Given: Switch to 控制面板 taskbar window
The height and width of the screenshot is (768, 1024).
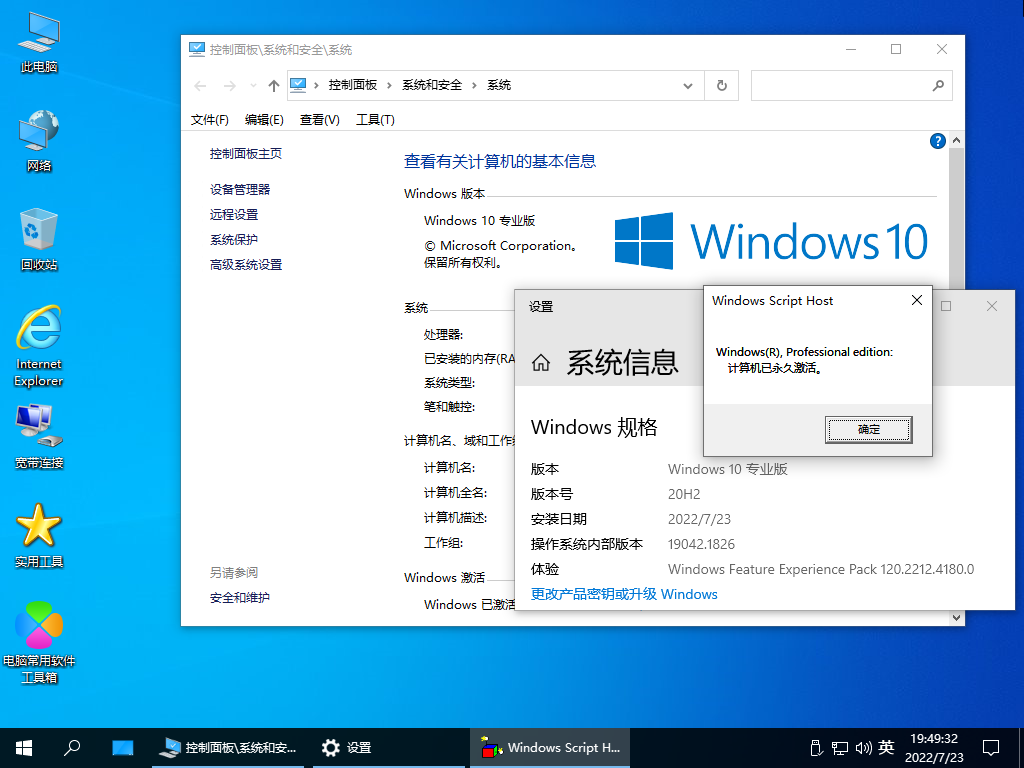Looking at the screenshot, I should click(x=228, y=748).
